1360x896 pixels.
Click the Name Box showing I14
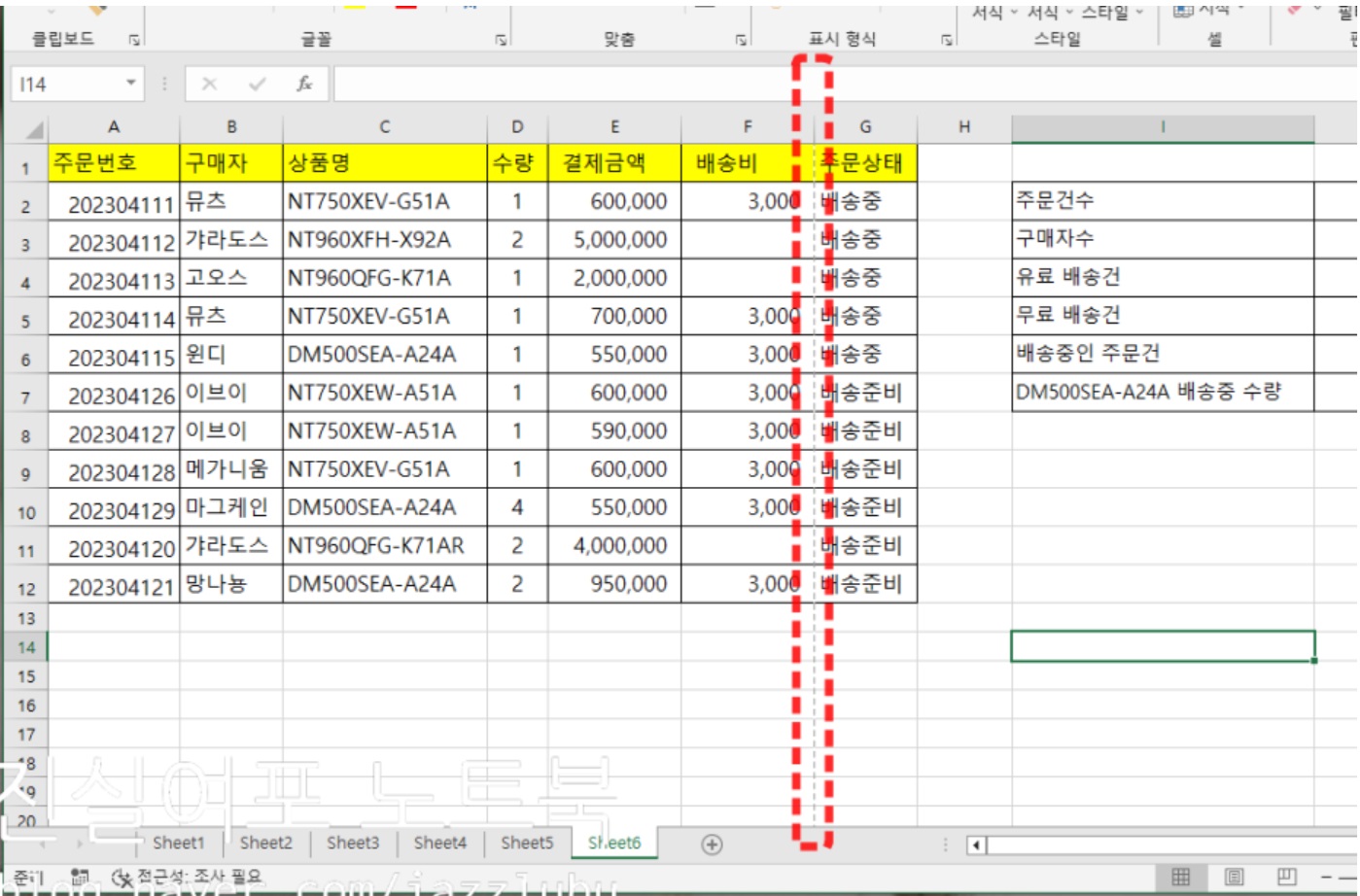(68, 85)
